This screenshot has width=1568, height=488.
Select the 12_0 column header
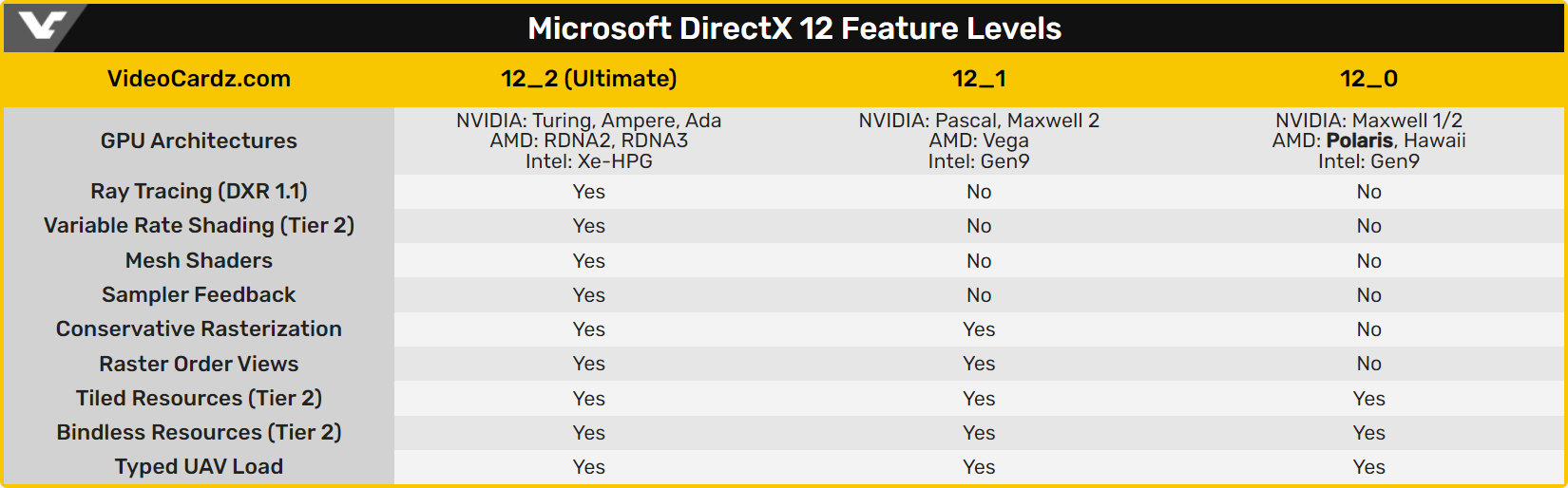(1368, 79)
